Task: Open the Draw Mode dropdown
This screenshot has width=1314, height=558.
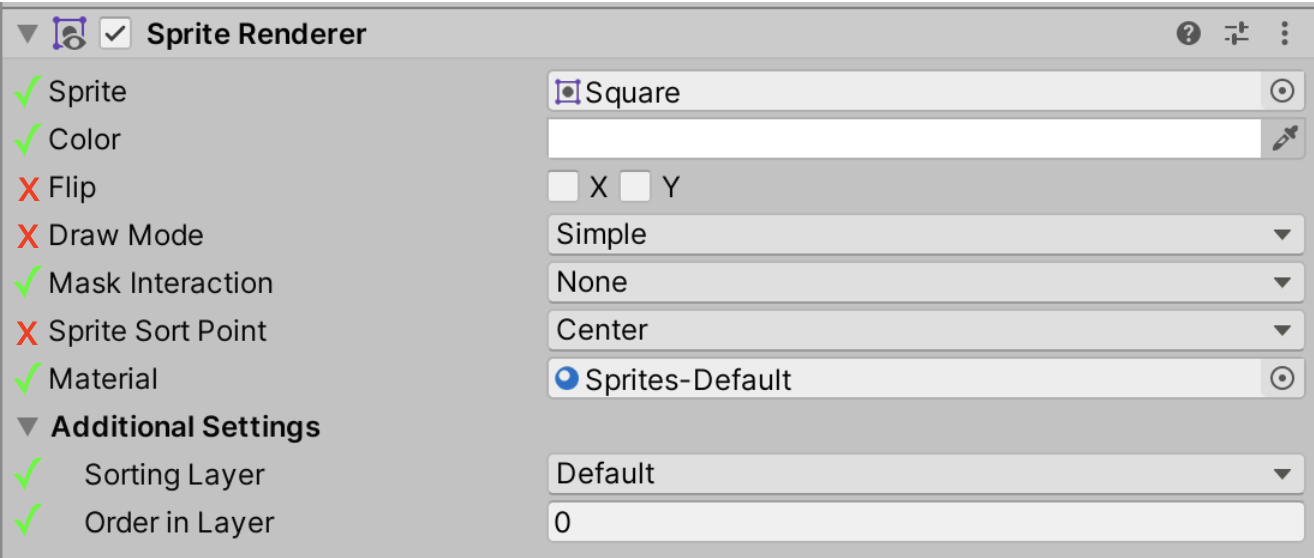Action: click(x=925, y=235)
